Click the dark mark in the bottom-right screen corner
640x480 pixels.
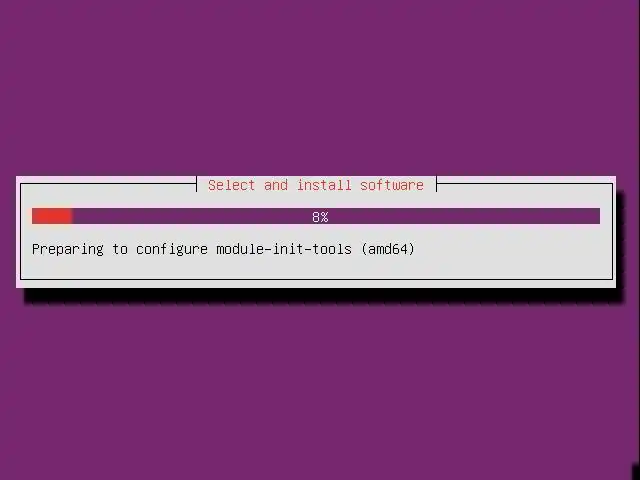636,471
